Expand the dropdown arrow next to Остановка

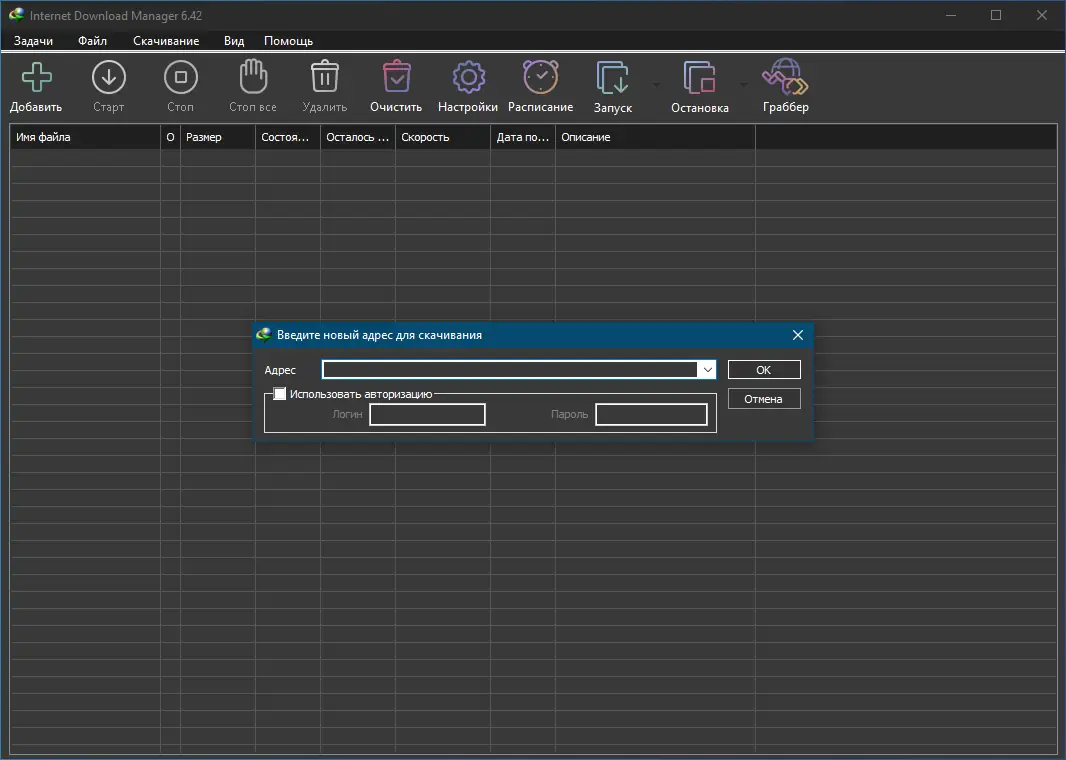click(x=743, y=85)
